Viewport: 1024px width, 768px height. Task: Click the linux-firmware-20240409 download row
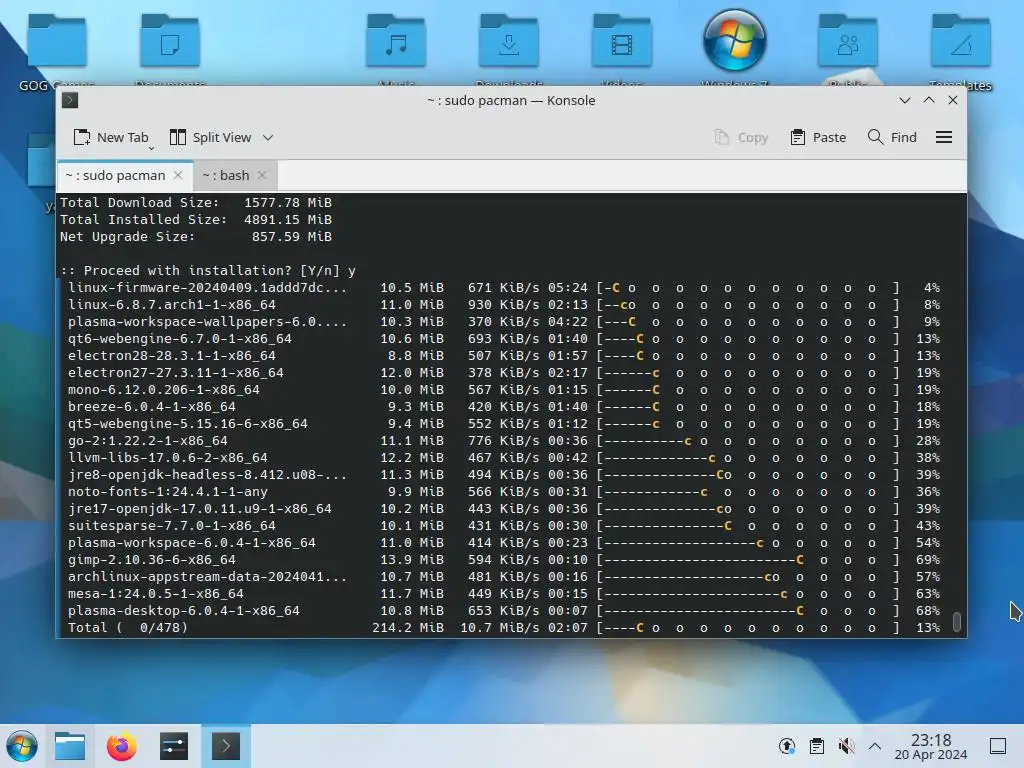pos(504,287)
